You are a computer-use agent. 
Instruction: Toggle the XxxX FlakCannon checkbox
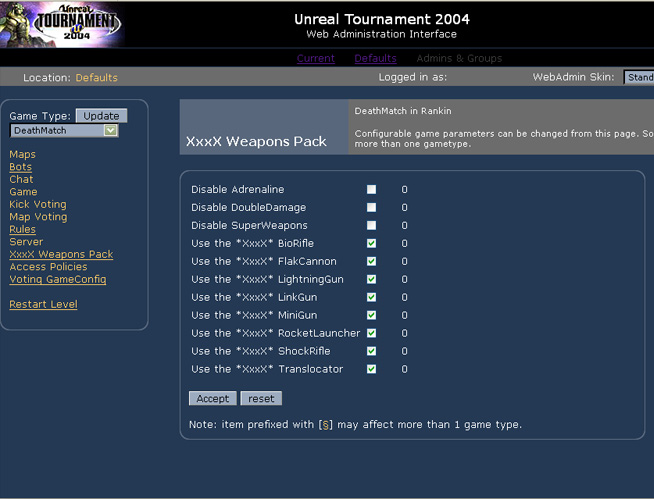click(x=372, y=262)
